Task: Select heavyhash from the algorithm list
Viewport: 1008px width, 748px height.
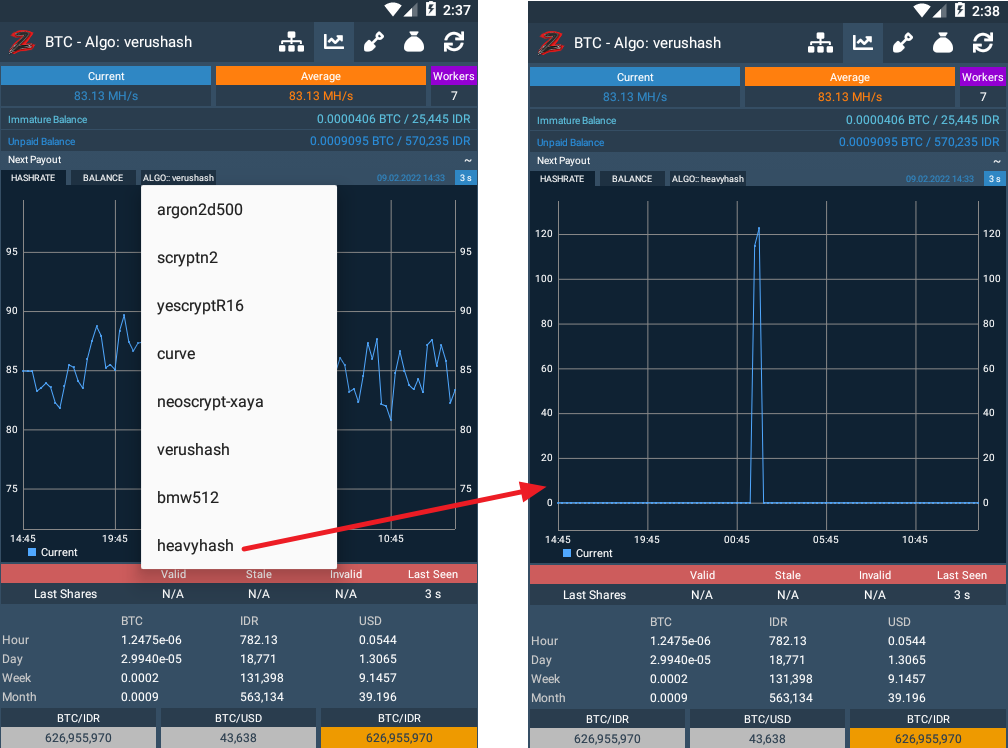Action: coord(195,545)
